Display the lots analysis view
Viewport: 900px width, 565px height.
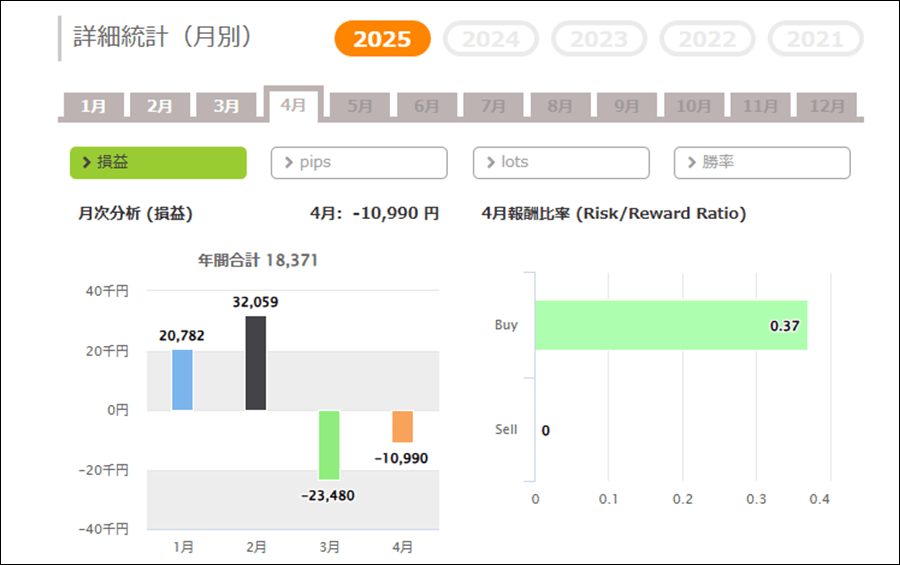click(561, 162)
